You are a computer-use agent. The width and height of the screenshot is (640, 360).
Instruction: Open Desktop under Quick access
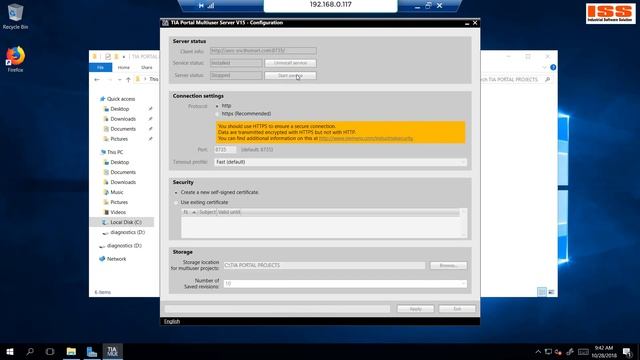point(120,109)
